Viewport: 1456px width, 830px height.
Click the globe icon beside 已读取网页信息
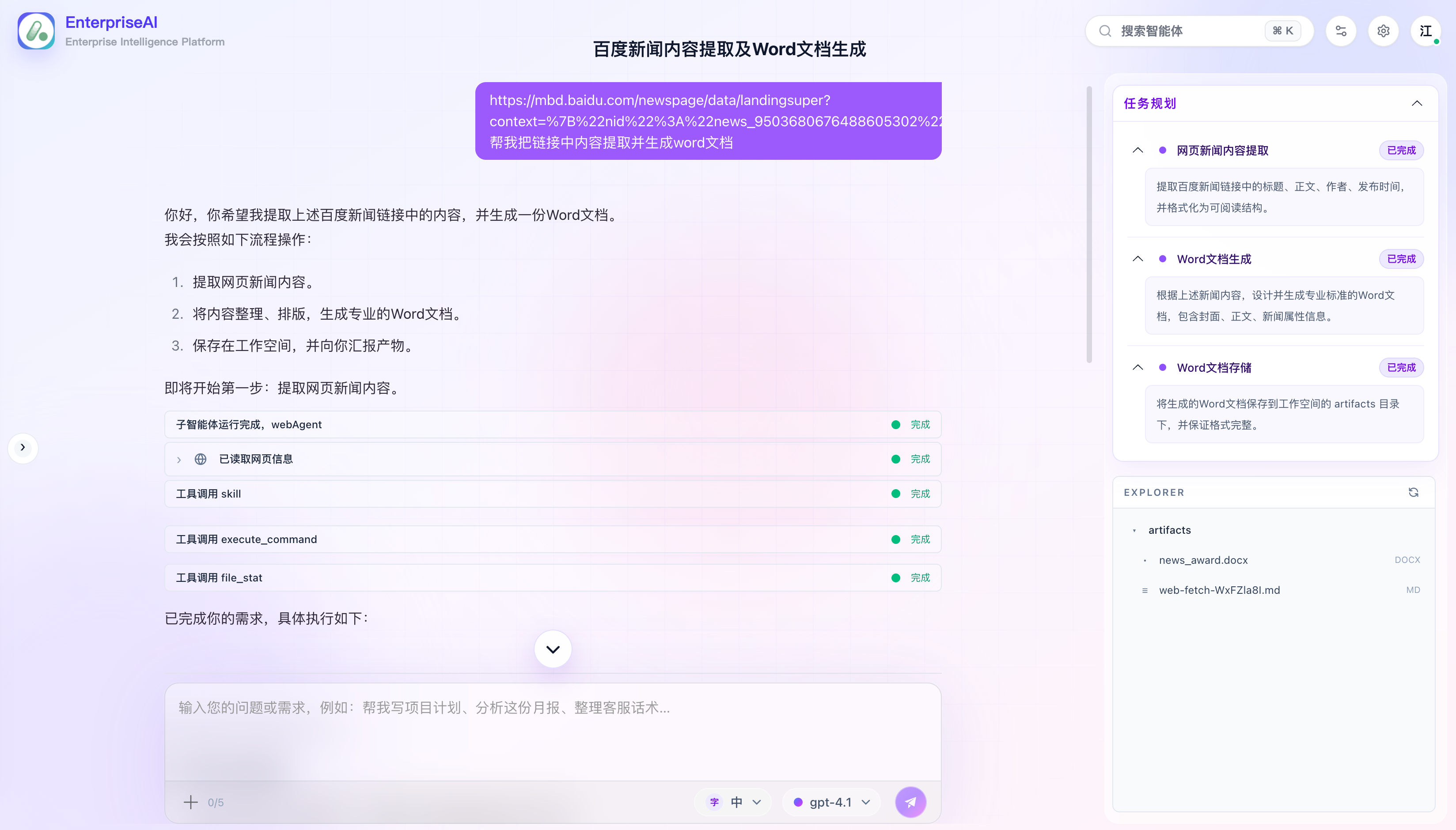(200, 459)
